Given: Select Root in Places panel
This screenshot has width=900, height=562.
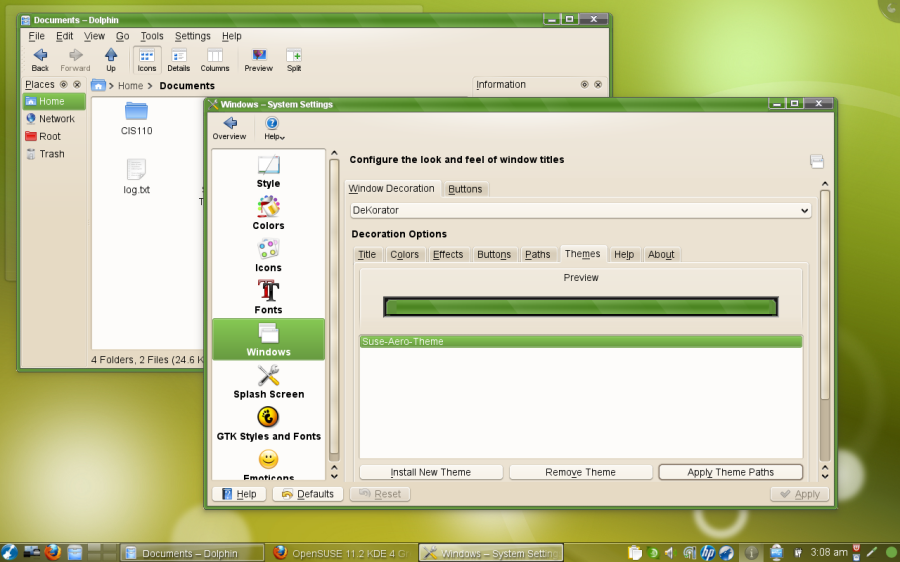Looking at the screenshot, I should 54,137.
